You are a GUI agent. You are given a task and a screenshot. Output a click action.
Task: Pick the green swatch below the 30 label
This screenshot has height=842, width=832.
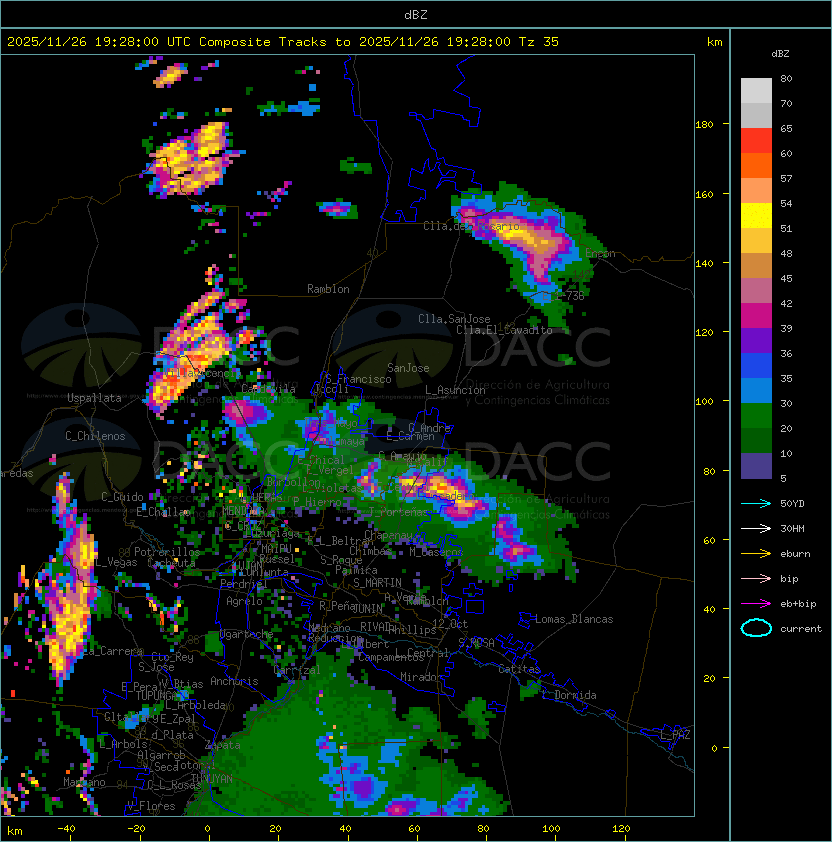coord(756,416)
